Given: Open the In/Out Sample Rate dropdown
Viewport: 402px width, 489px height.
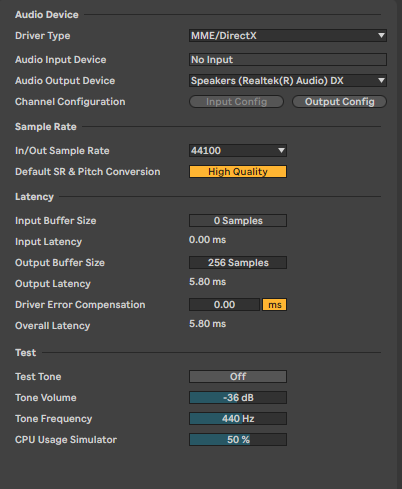Looking at the screenshot, I should [238, 151].
